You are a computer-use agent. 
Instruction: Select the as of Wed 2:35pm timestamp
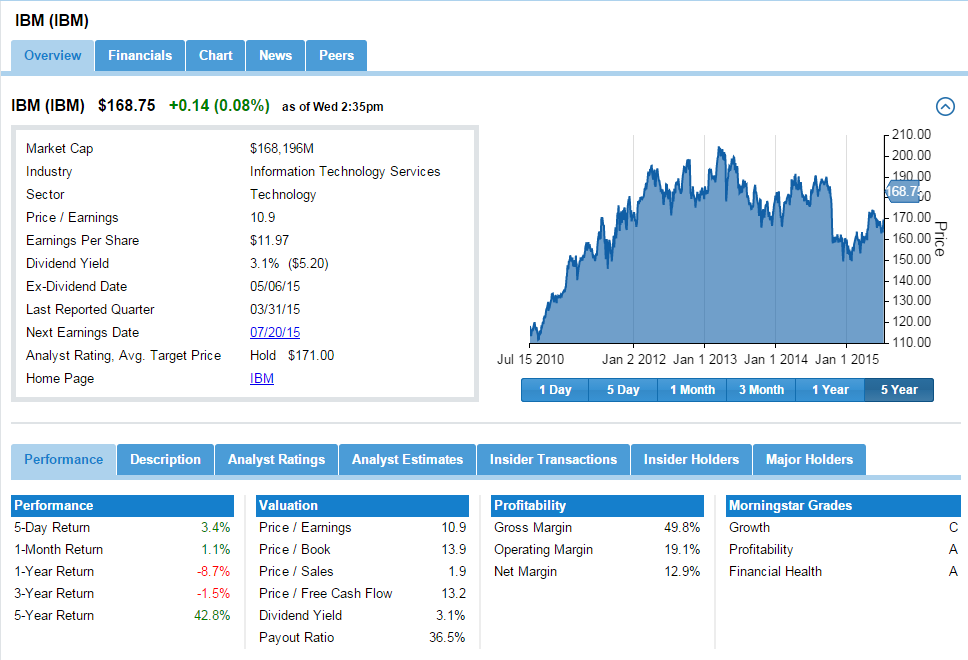pyautogui.click(x=333, y=107)
